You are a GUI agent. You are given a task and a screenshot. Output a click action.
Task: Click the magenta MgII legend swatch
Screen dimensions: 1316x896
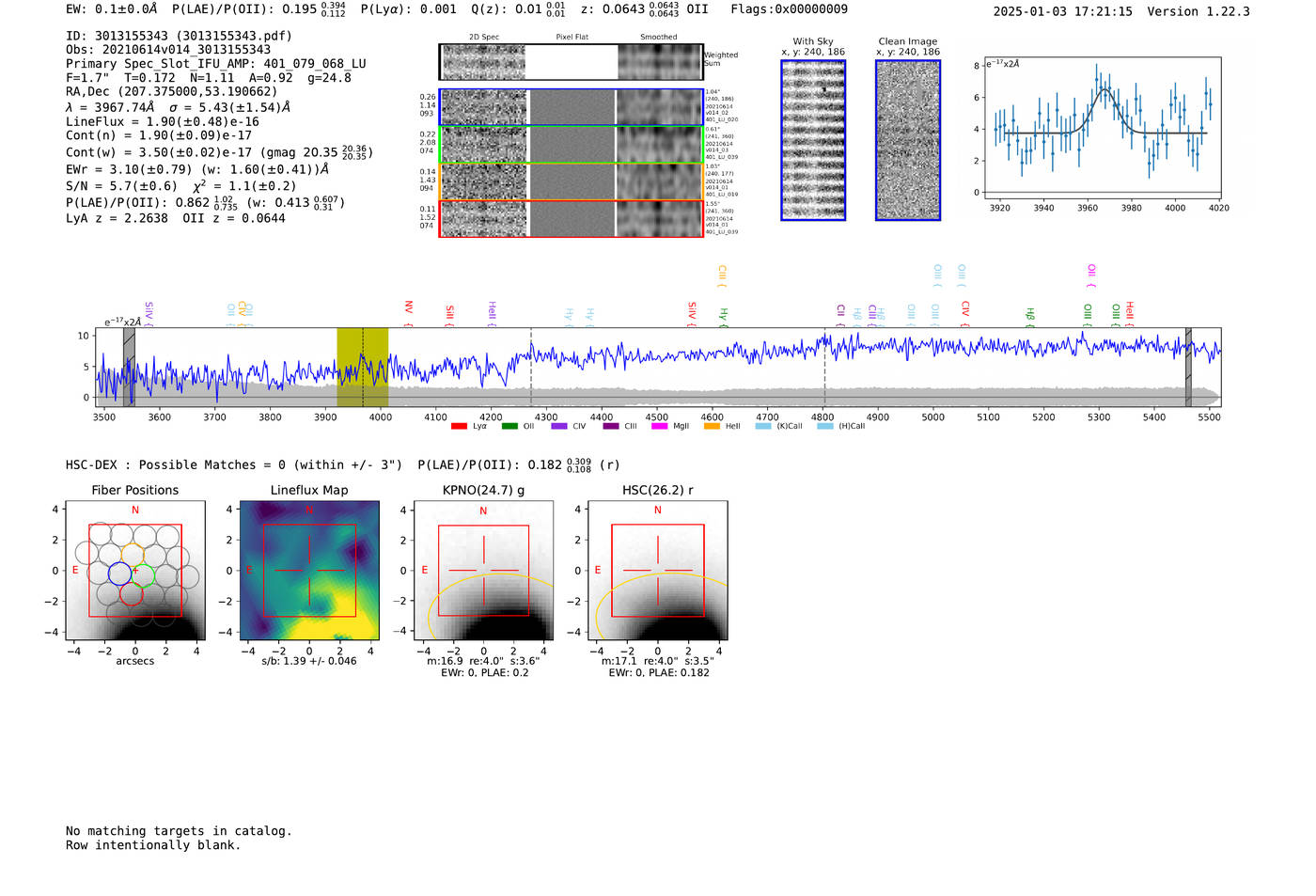pos(659,427)
